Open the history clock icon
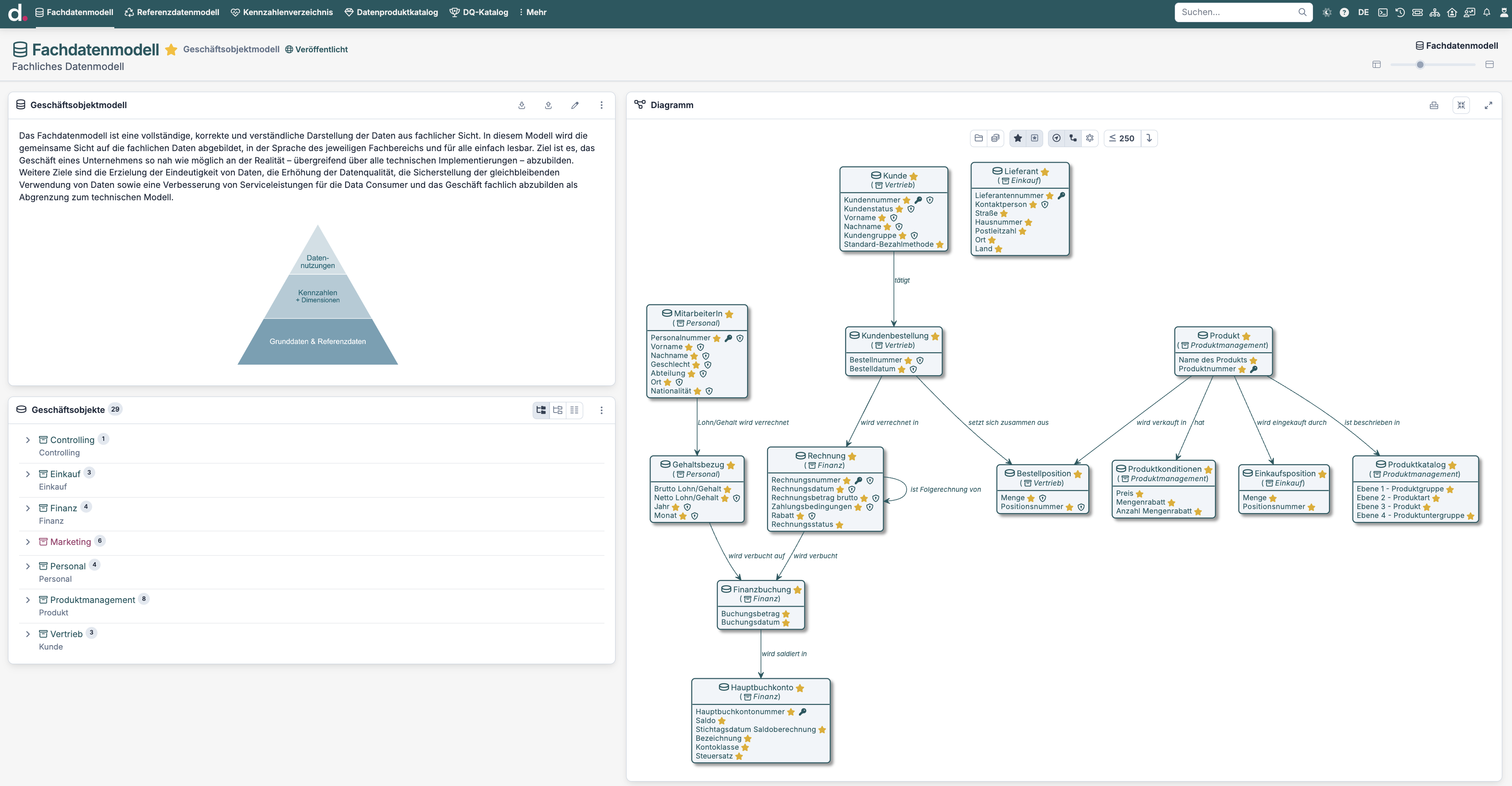 tap(1400, 12)
